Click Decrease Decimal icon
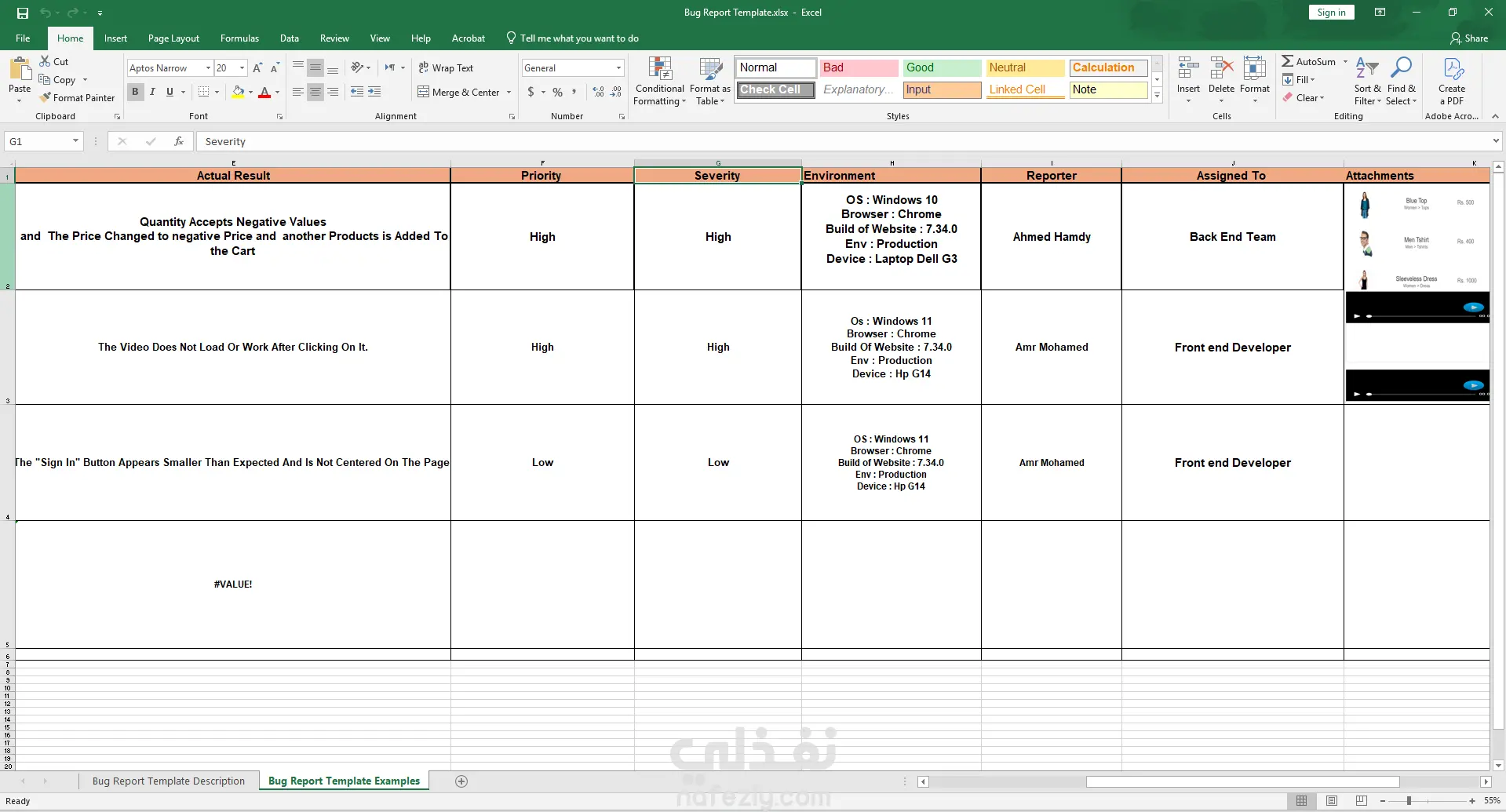Viewport: 1506px width, 812px height. (617, 92)
